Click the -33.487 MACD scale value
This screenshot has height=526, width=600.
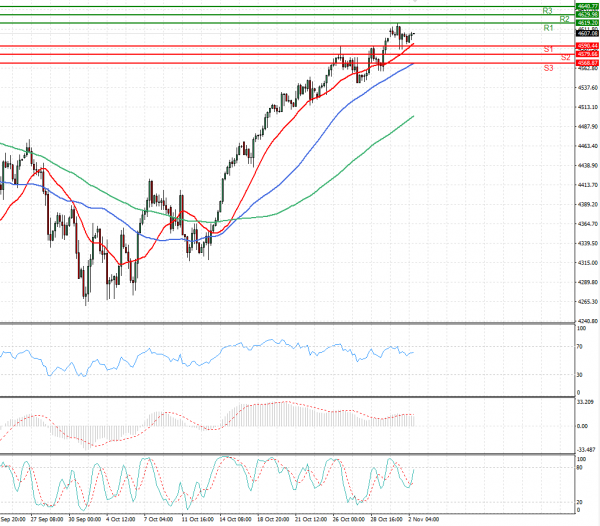pyautogui.click(x=586, y=450)
